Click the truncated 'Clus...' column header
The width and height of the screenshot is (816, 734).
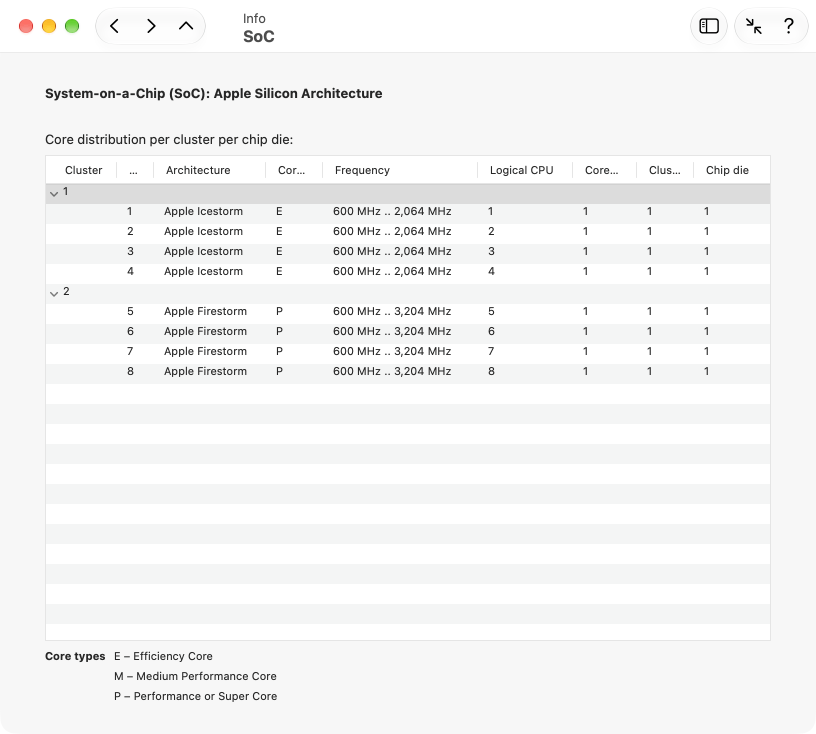pos(665,170)
